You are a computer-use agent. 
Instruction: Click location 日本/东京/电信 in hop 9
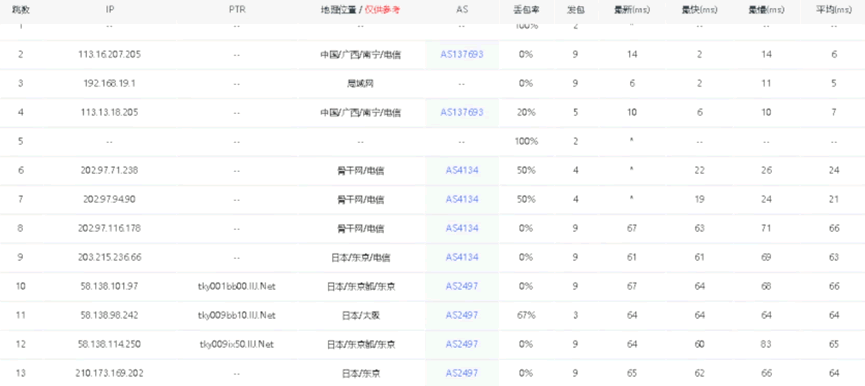(x=360, y=257)
